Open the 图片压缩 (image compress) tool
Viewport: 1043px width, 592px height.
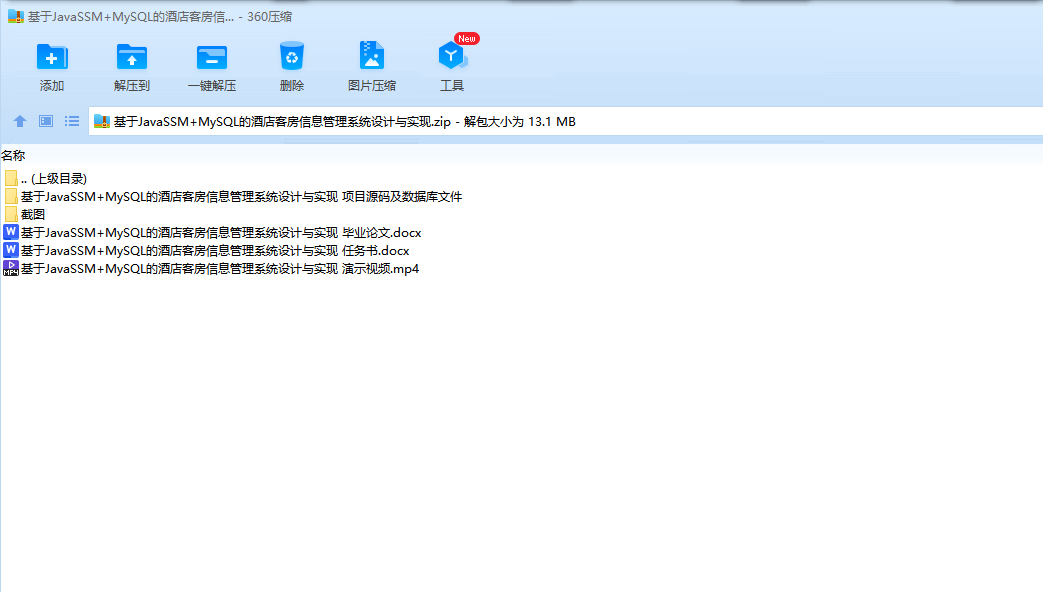click(372, 55)
